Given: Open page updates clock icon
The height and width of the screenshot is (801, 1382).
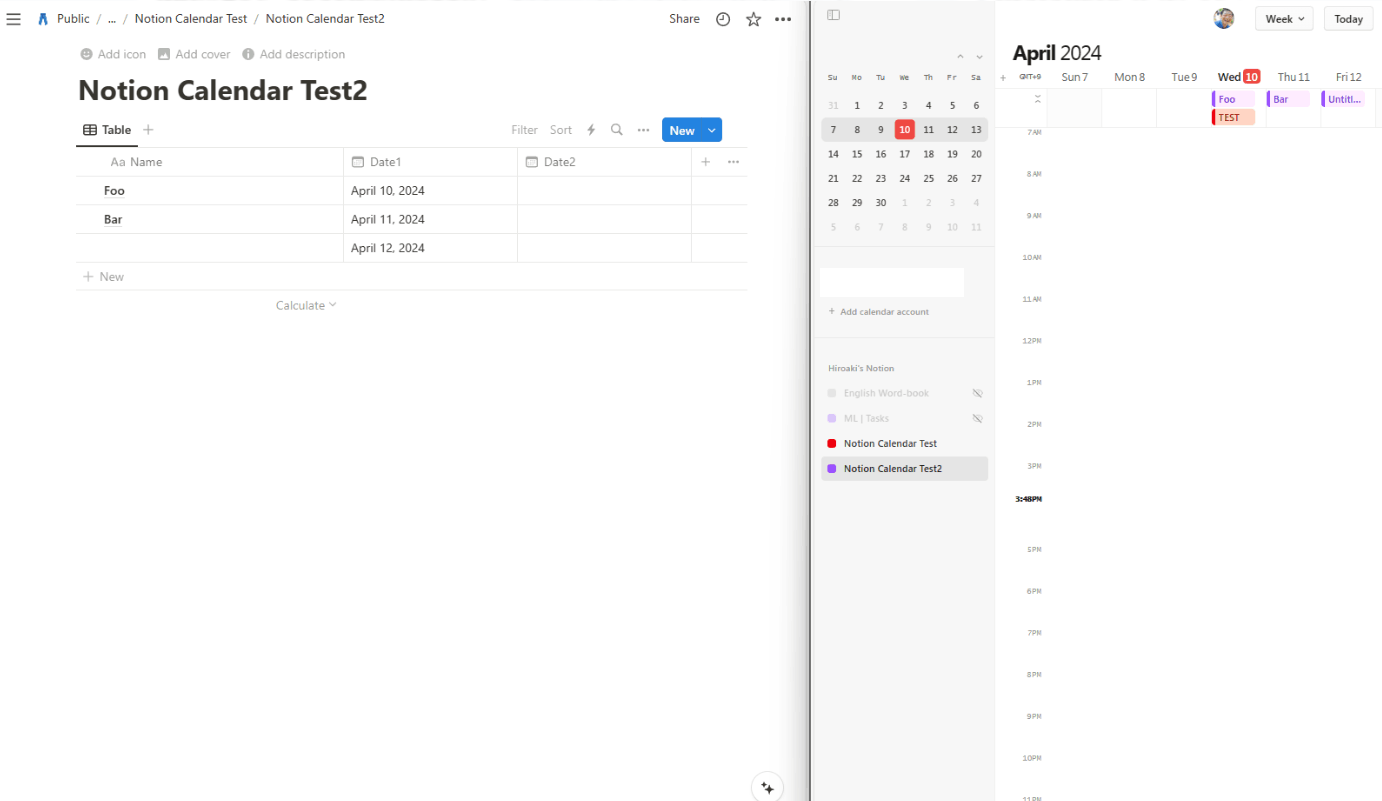Looking at the screenshot, I should (x=723, y=19).
